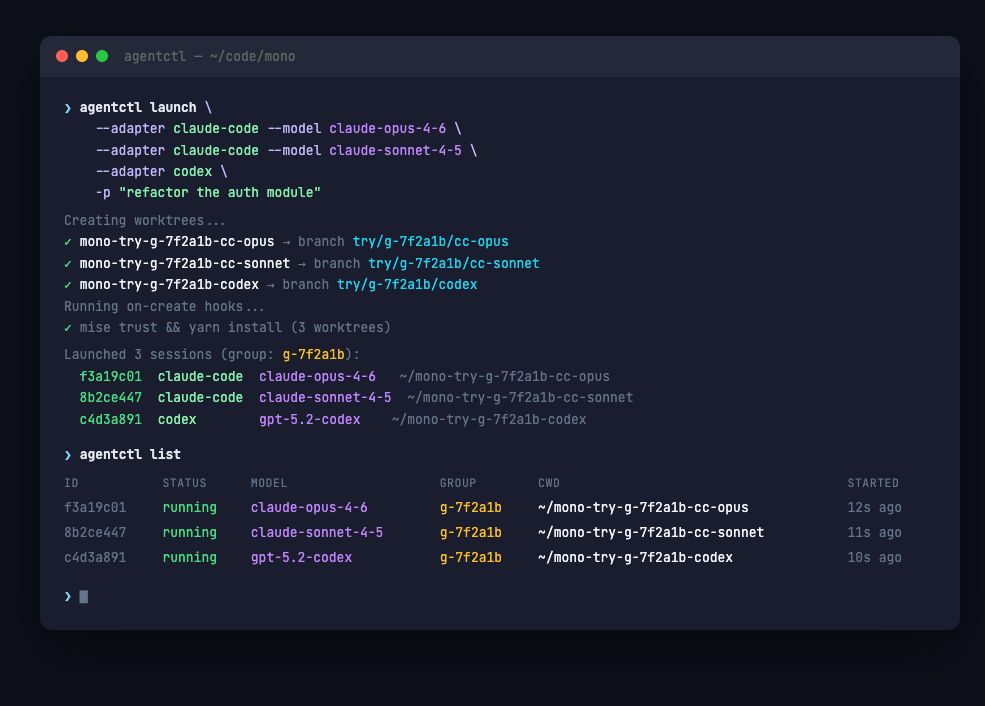Click the checkmark beside mono-try-g-7f2a1b-cc-opus
The image size is (985, 706).
click(x=68, y=241)
